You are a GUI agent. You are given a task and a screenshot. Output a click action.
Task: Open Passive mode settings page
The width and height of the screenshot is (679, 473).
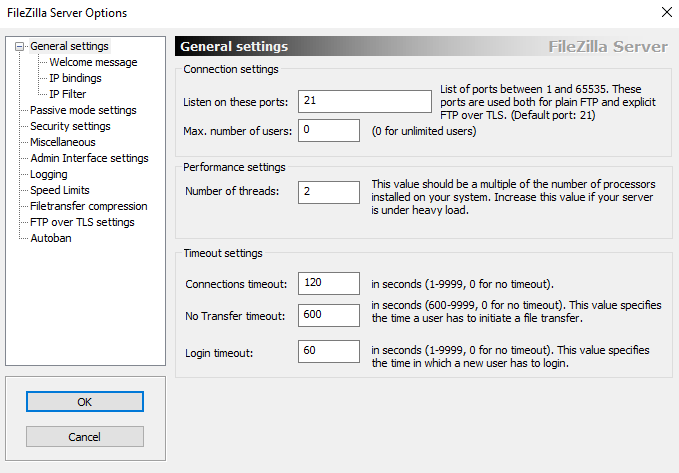83,110
